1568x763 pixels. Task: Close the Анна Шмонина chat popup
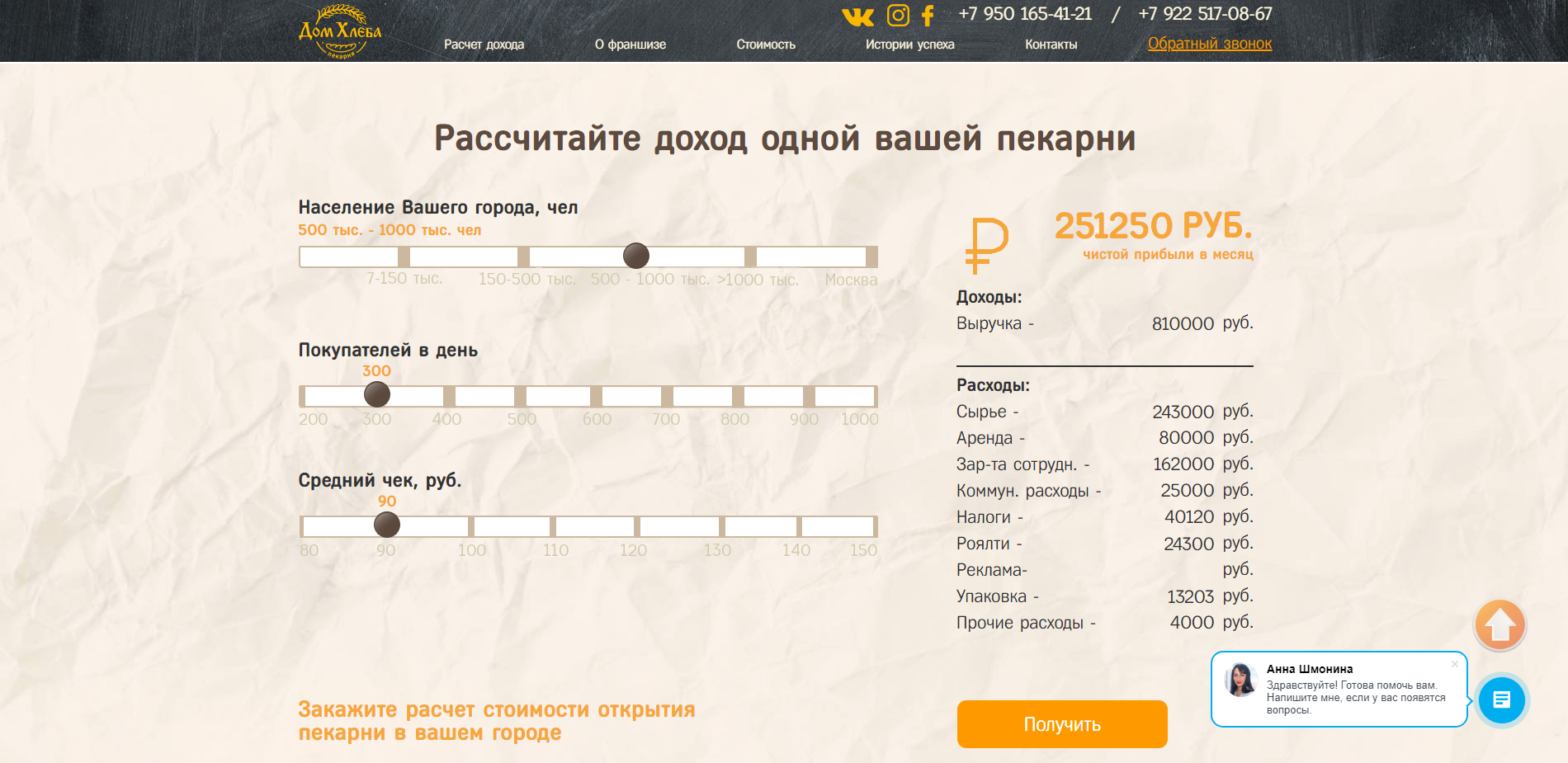(x=1455, y=664)
